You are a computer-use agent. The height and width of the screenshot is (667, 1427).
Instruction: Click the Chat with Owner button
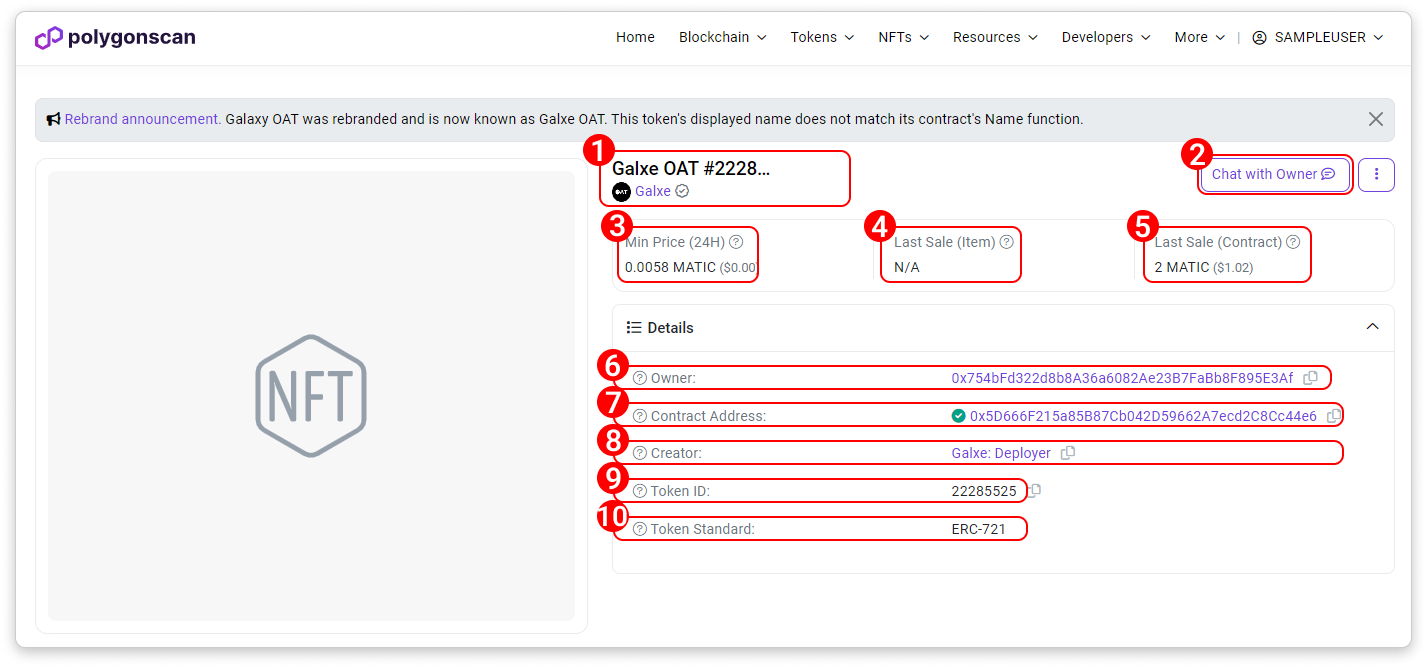click(x=1274, y=174)
